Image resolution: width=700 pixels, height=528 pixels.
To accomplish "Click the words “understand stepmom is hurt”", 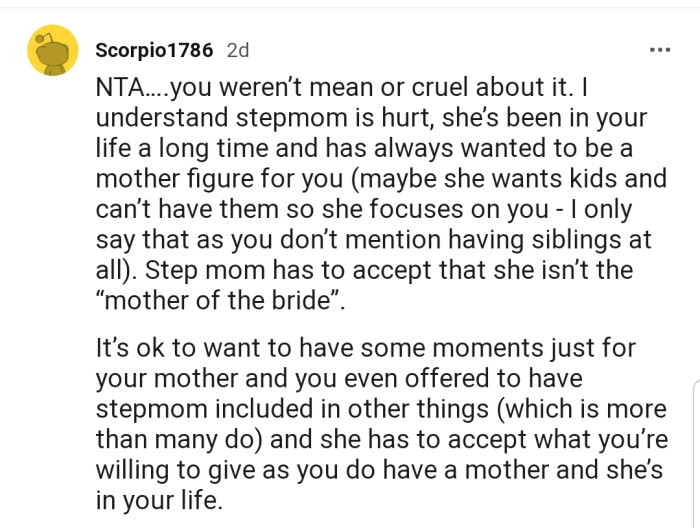I will pyautogui.click(x=277, y=118).
